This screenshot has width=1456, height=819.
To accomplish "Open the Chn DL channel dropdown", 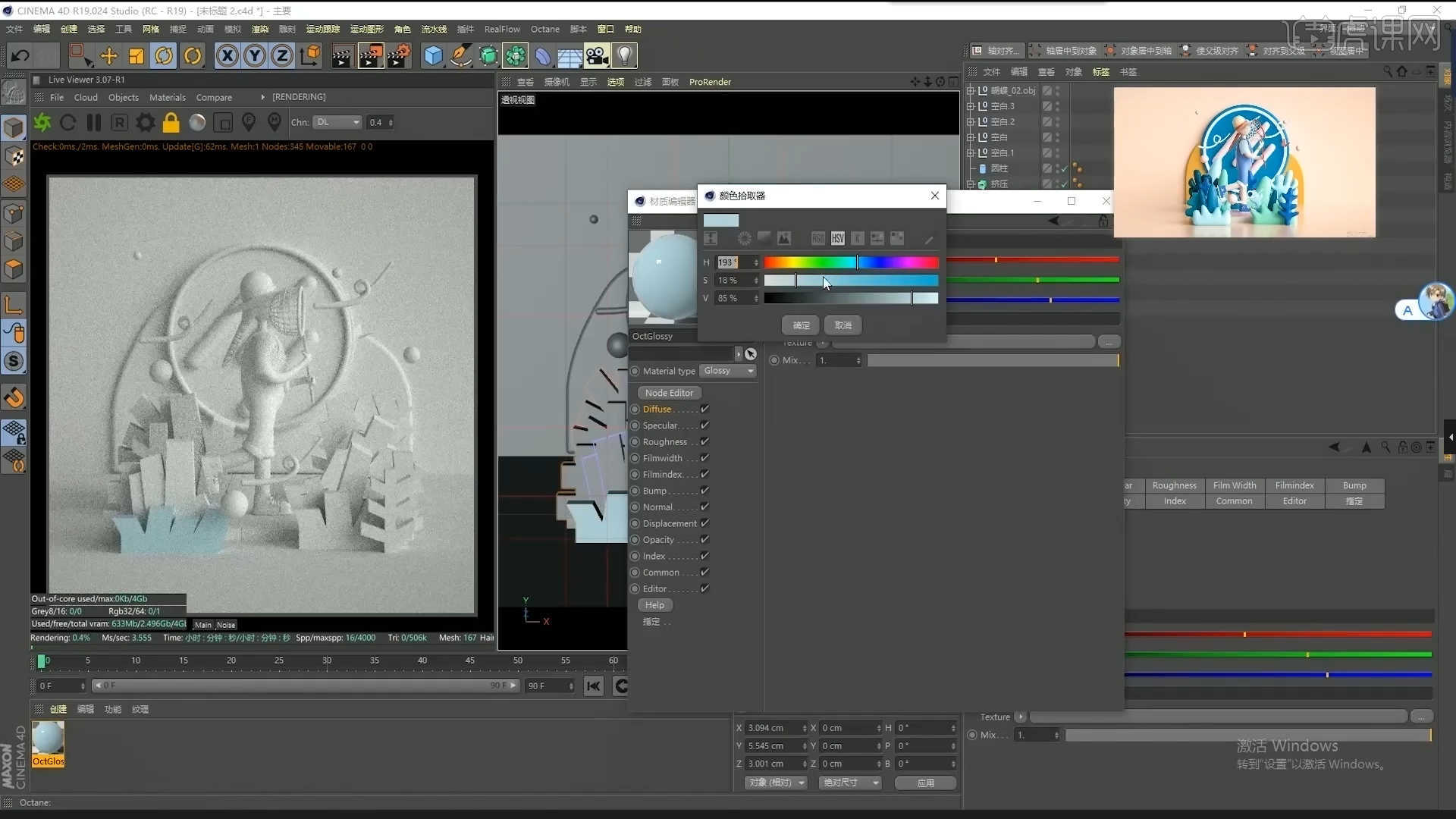I will point(337,122).
